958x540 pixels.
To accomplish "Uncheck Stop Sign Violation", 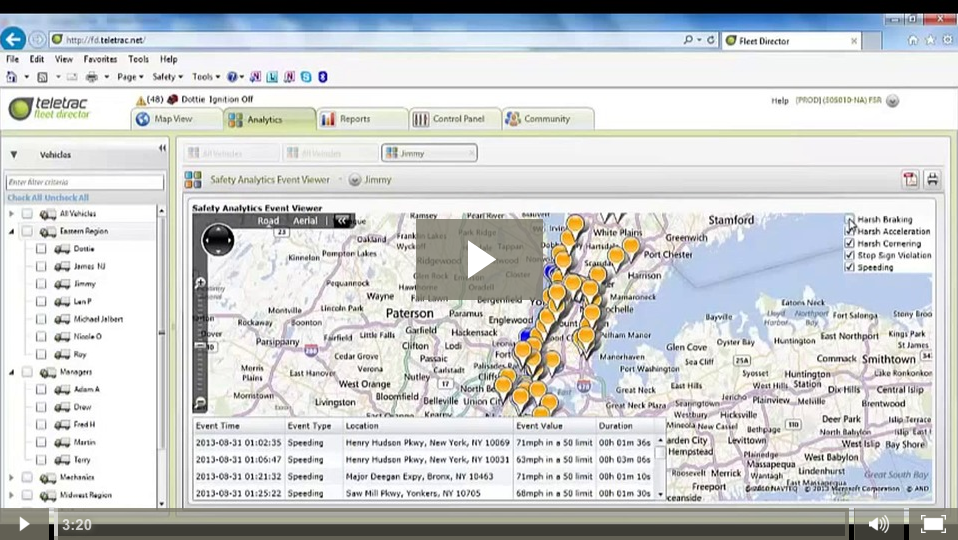I will [x=849, y=255].
